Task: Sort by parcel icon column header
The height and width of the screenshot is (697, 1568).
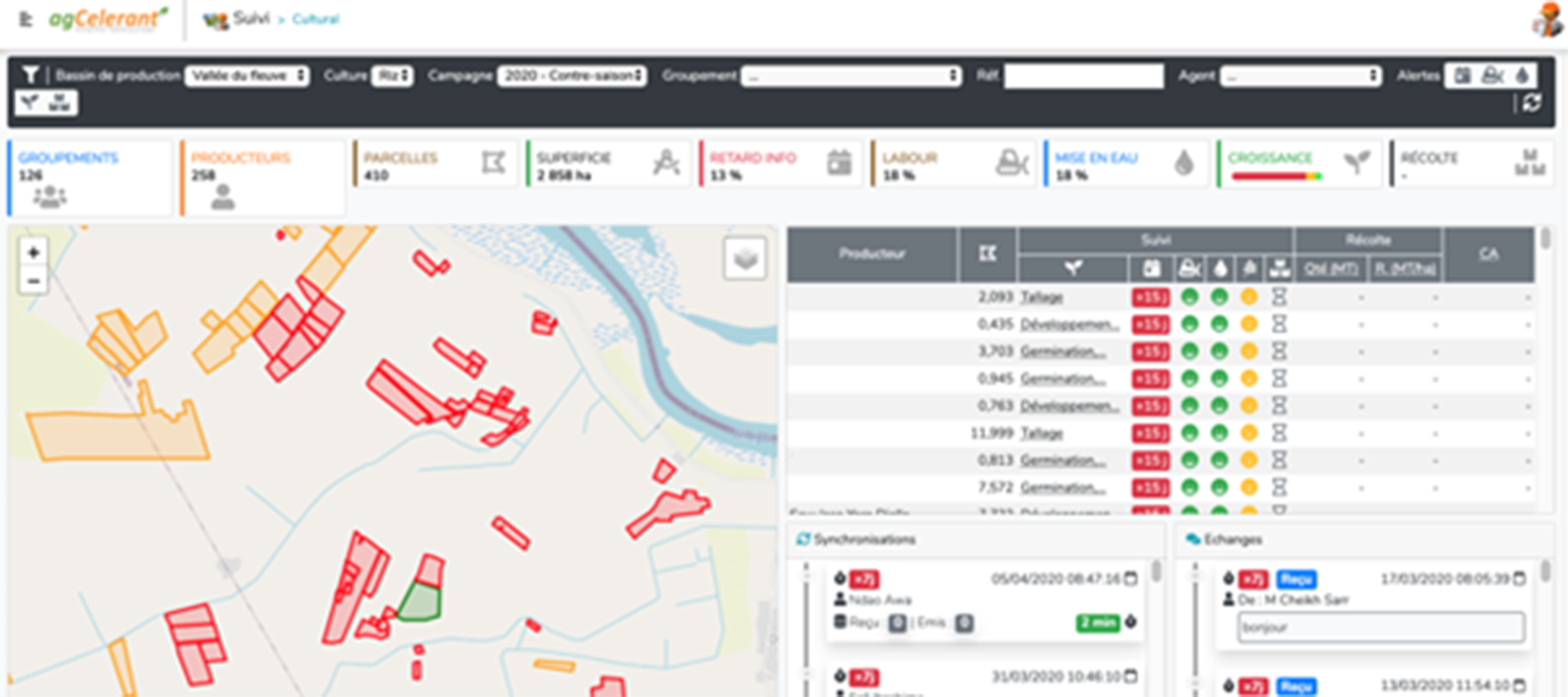Action: coord(987,254)
